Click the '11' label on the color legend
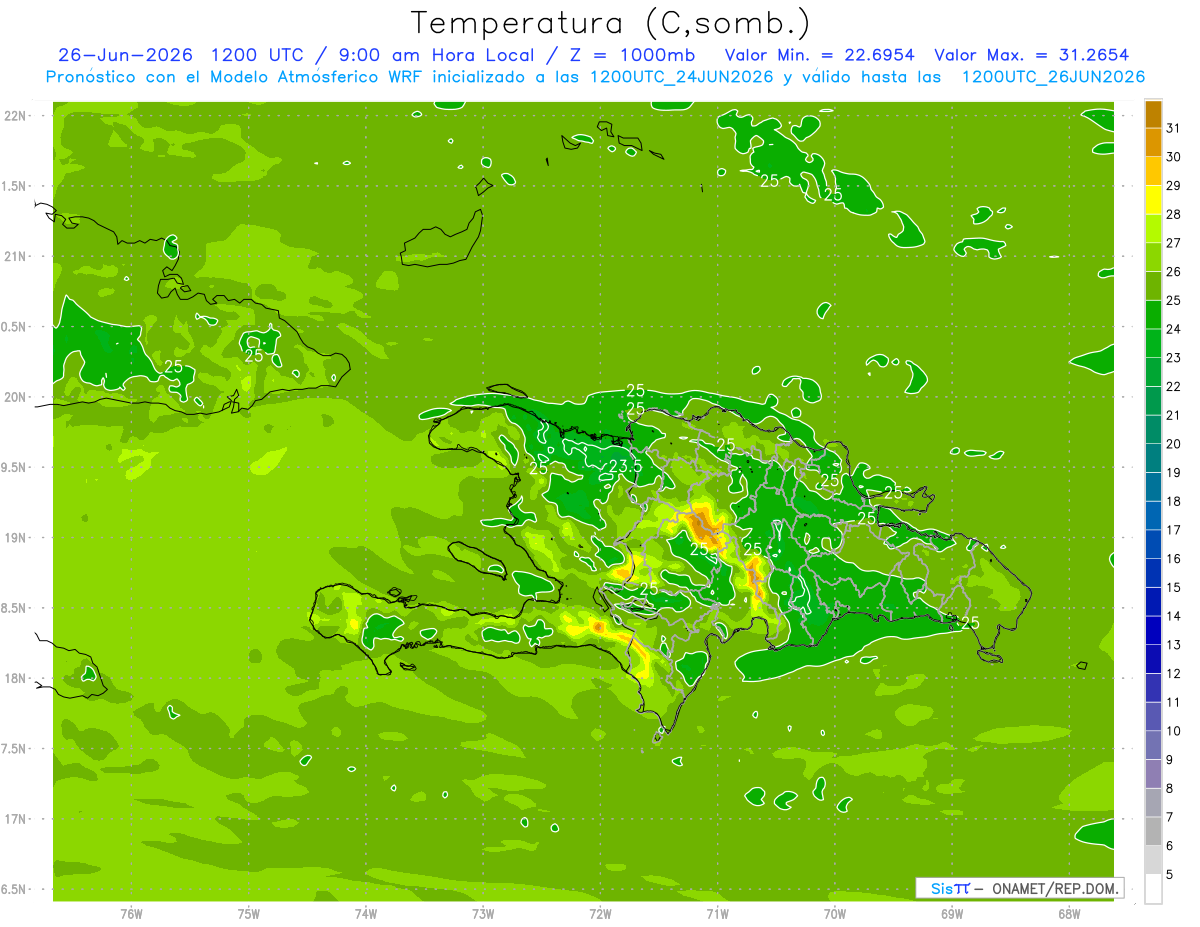This screenshot has width=1200, height=927. point(1173,703)
